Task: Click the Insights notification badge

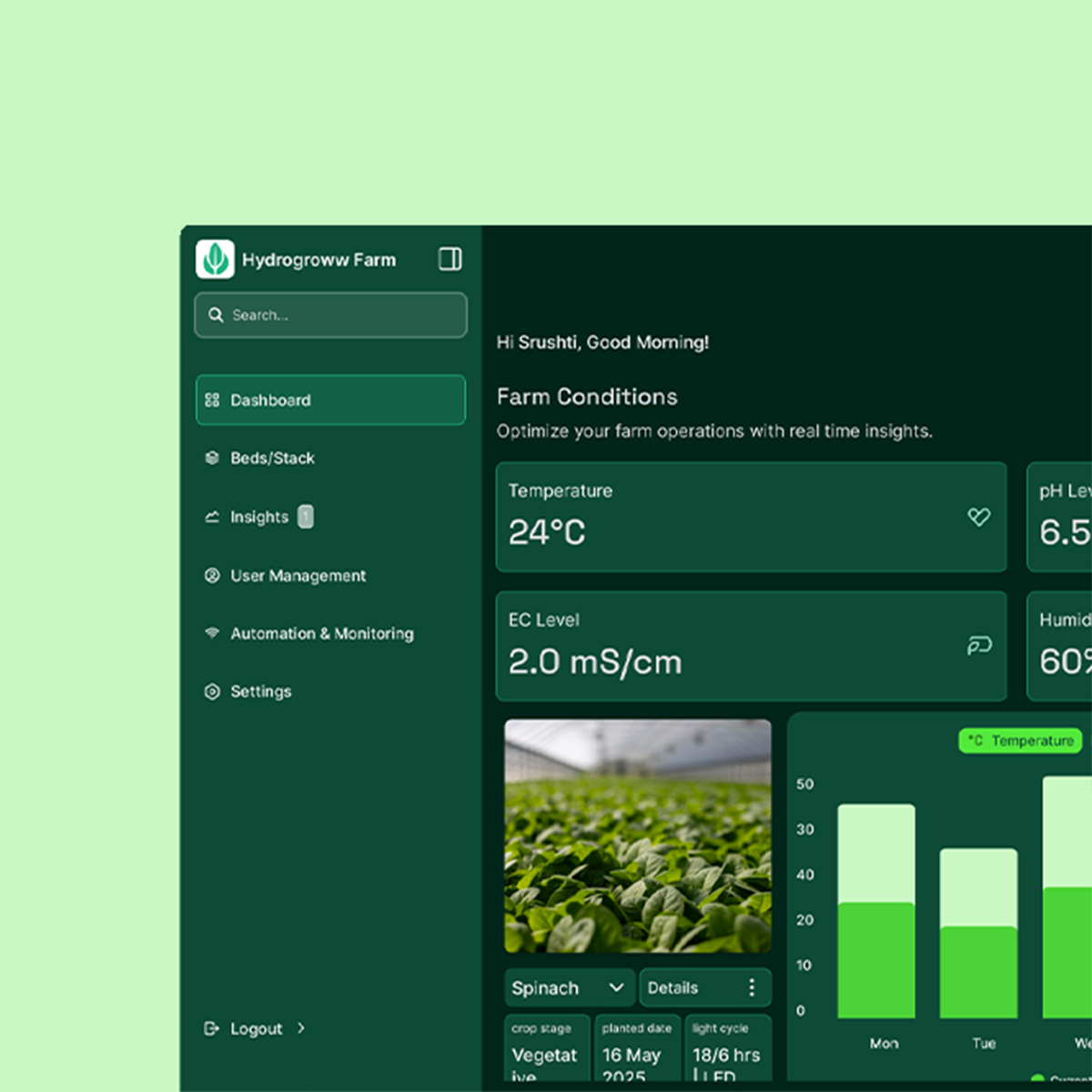Action: pos(306,517)
